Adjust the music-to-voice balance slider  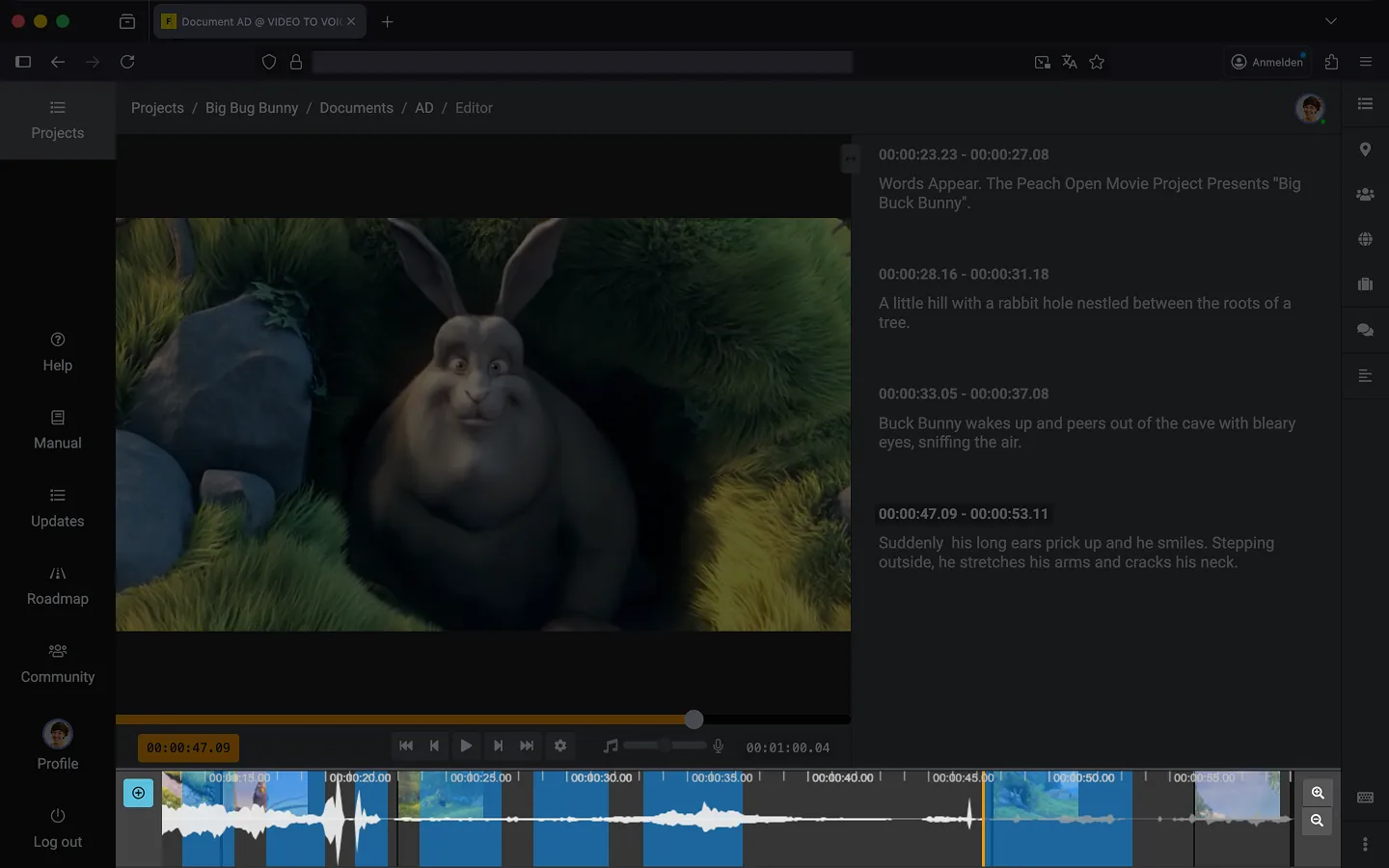(x=665, y=746)
